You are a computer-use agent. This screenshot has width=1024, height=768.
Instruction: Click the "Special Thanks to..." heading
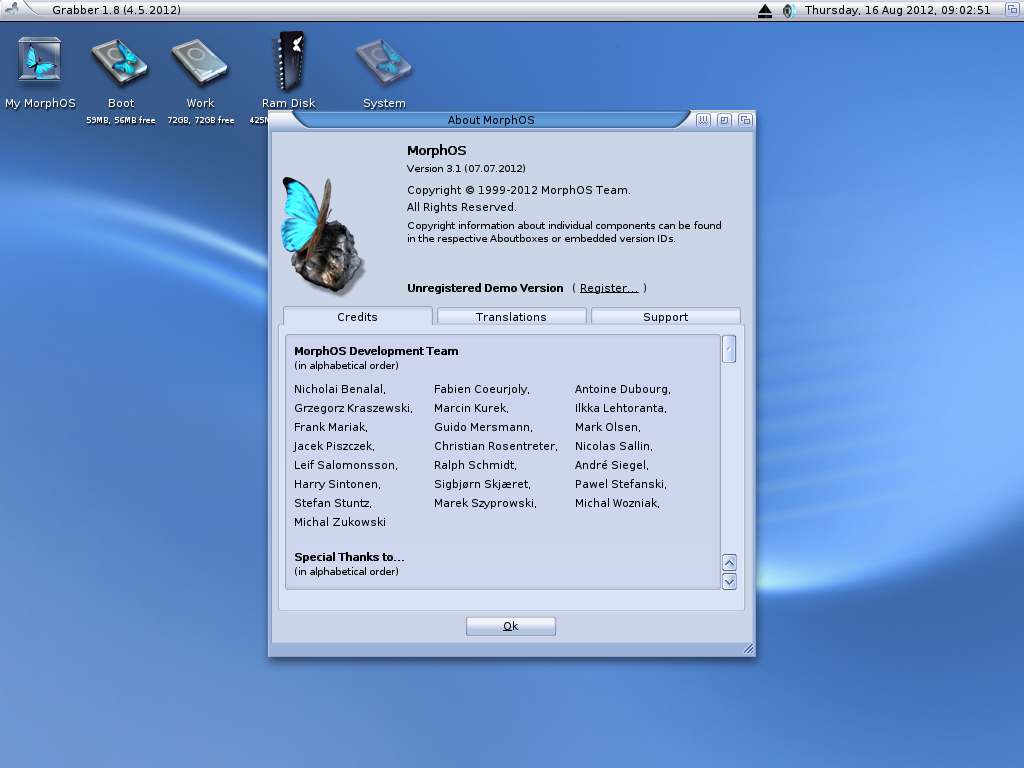pyautogui.click(x=349, y=557)
